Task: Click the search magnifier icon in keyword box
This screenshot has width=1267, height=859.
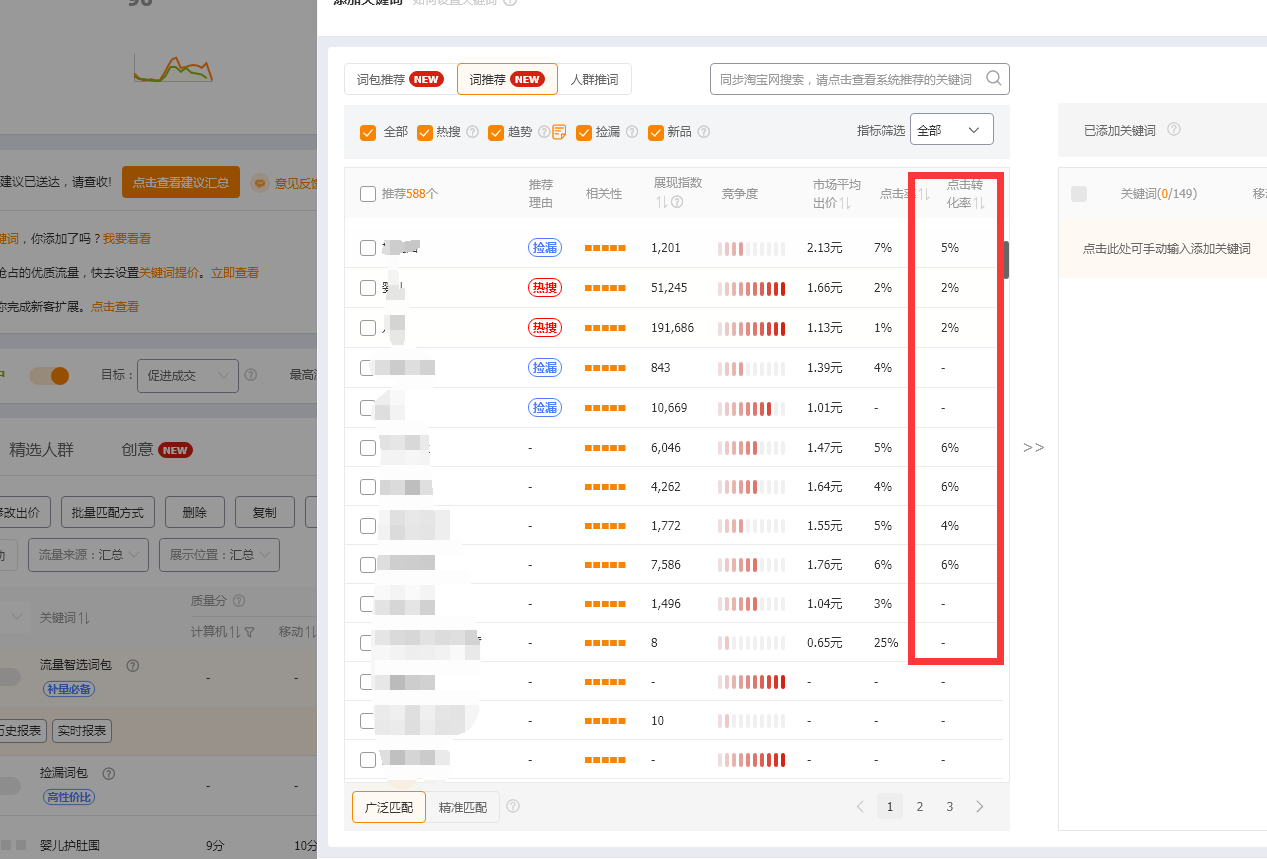Action: pyautogui.click(x=993, y=79)
